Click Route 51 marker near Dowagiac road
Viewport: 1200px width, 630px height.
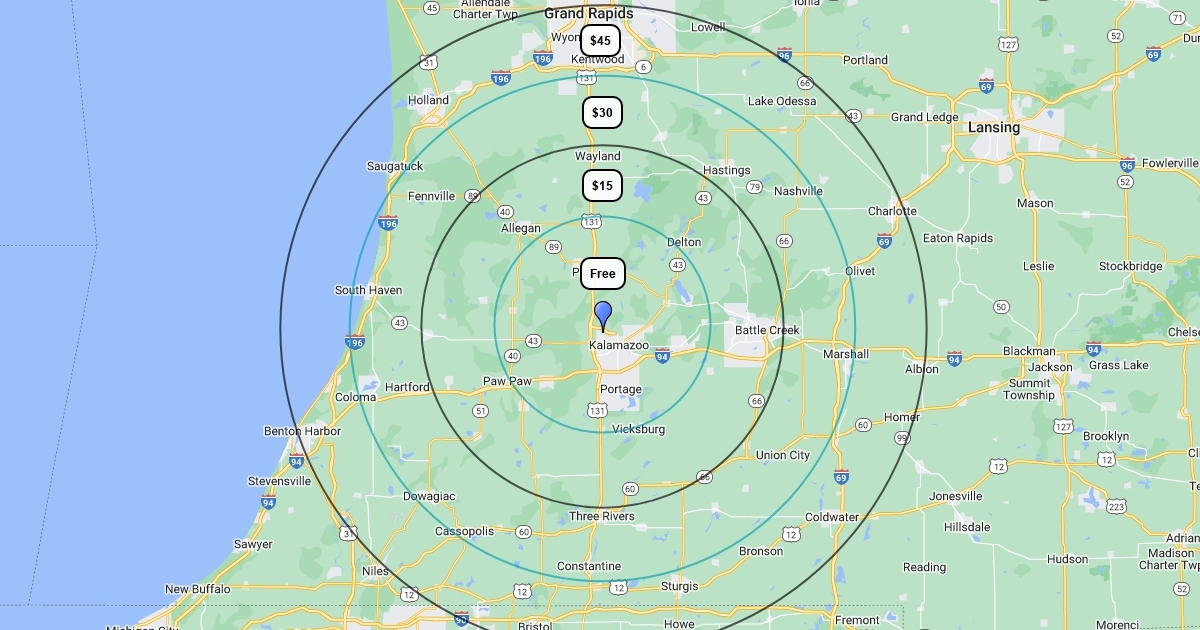coord(481,411)
